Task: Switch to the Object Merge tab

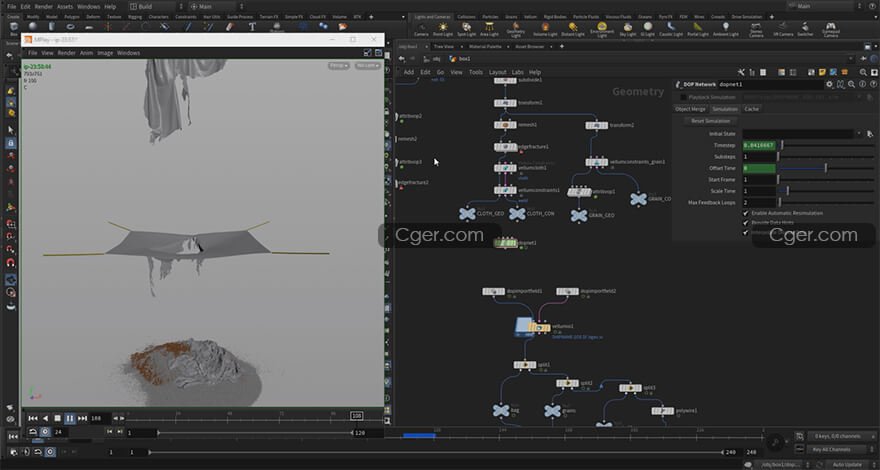Action: (690, 109)
